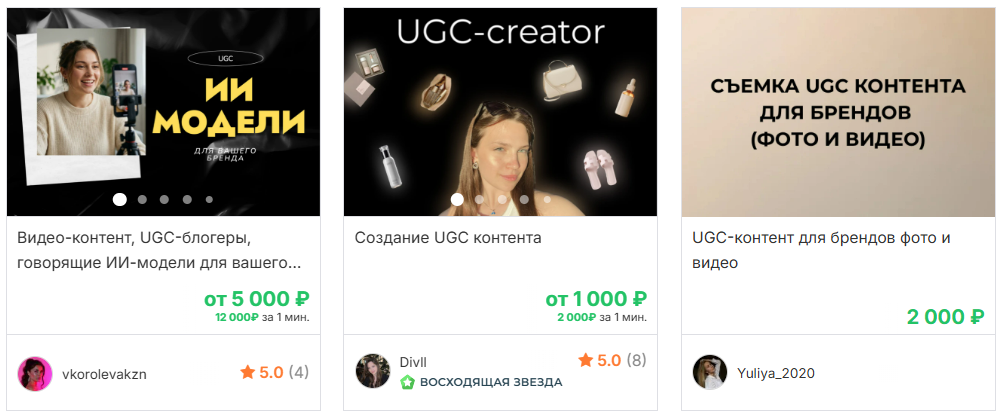1003x417 pixels.
Task: Open the Yuliya_2020 username link
Action: pyautogui.click(x=776, y=373)
